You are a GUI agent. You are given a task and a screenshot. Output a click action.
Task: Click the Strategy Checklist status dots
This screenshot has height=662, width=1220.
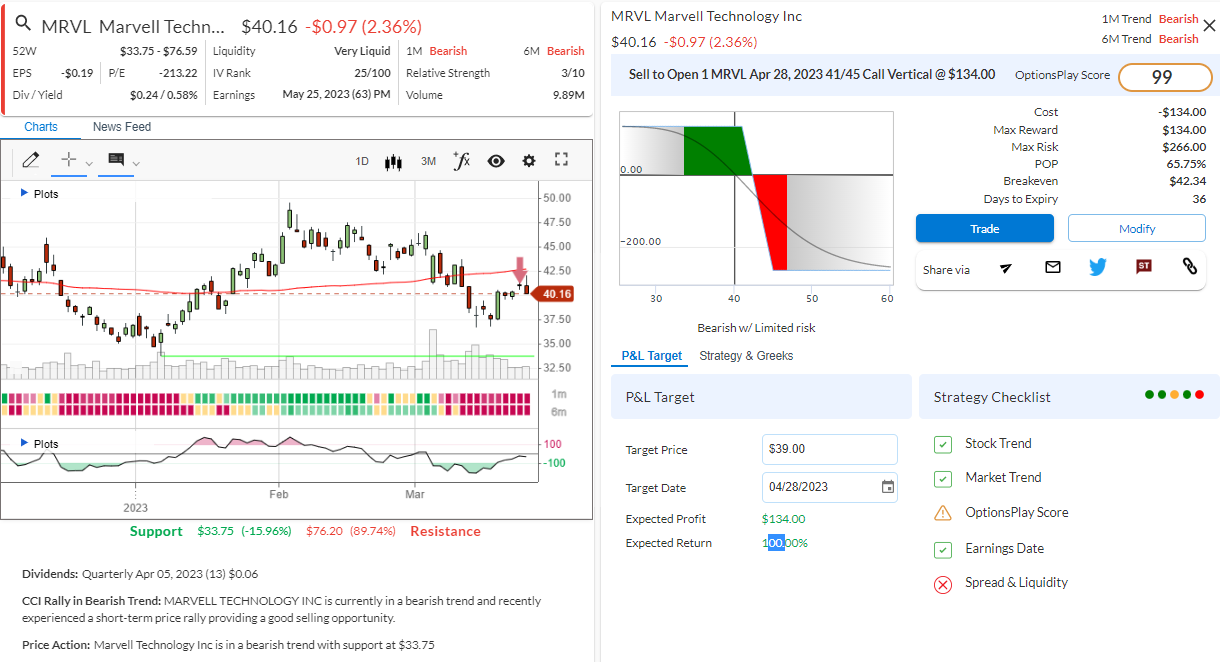1175,395
